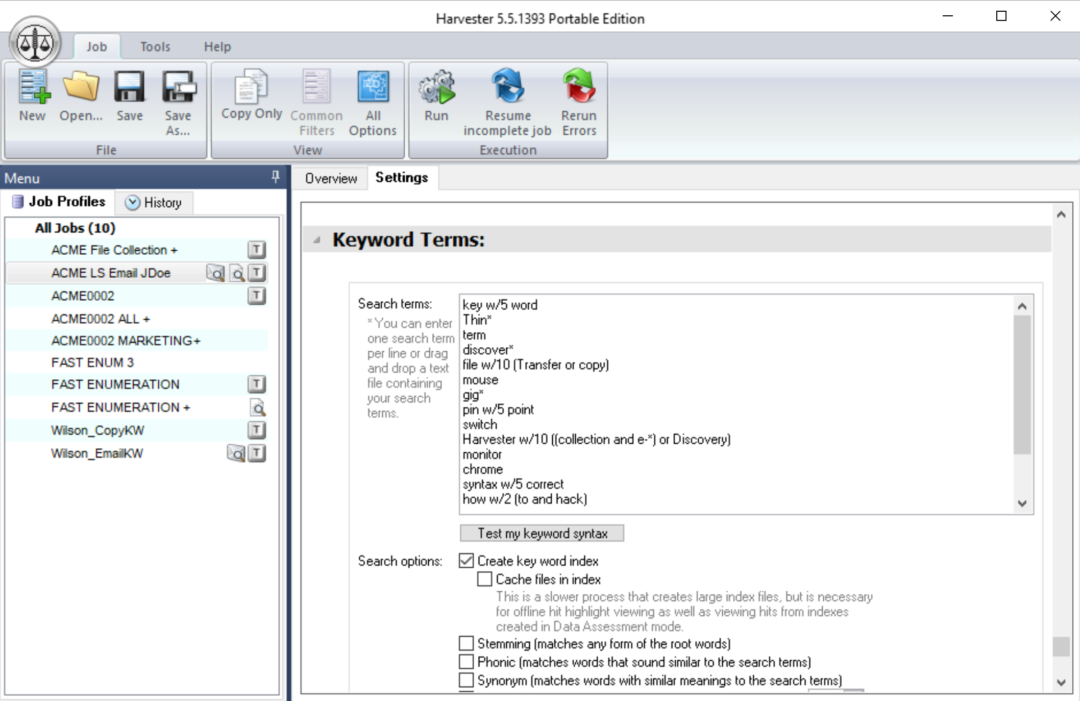Enable the Phonic matching option
Screen dimensions: 1080x701
pos(466,661)
